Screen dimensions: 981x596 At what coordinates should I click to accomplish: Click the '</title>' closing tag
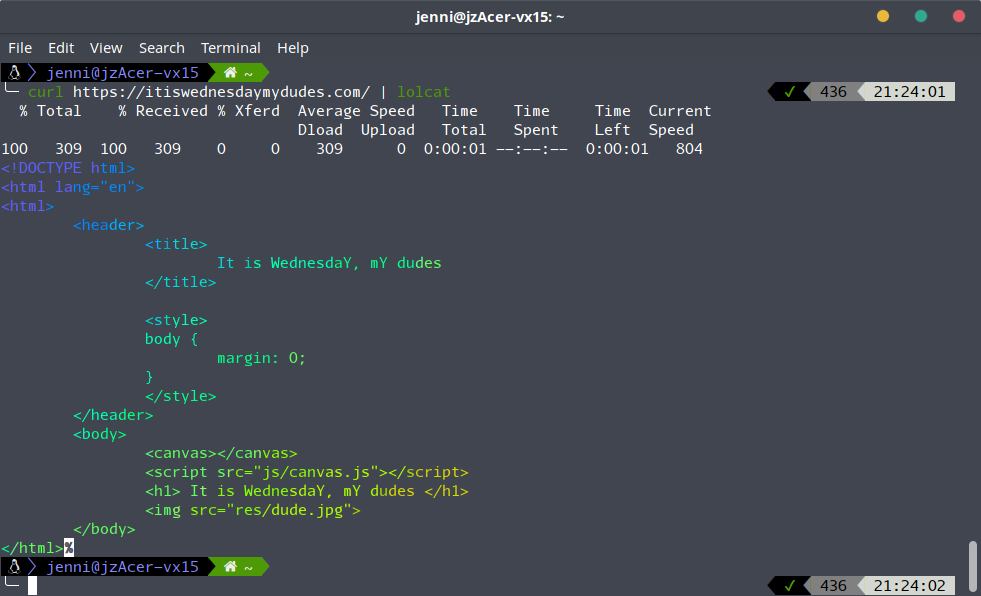(x=180, y=282)
